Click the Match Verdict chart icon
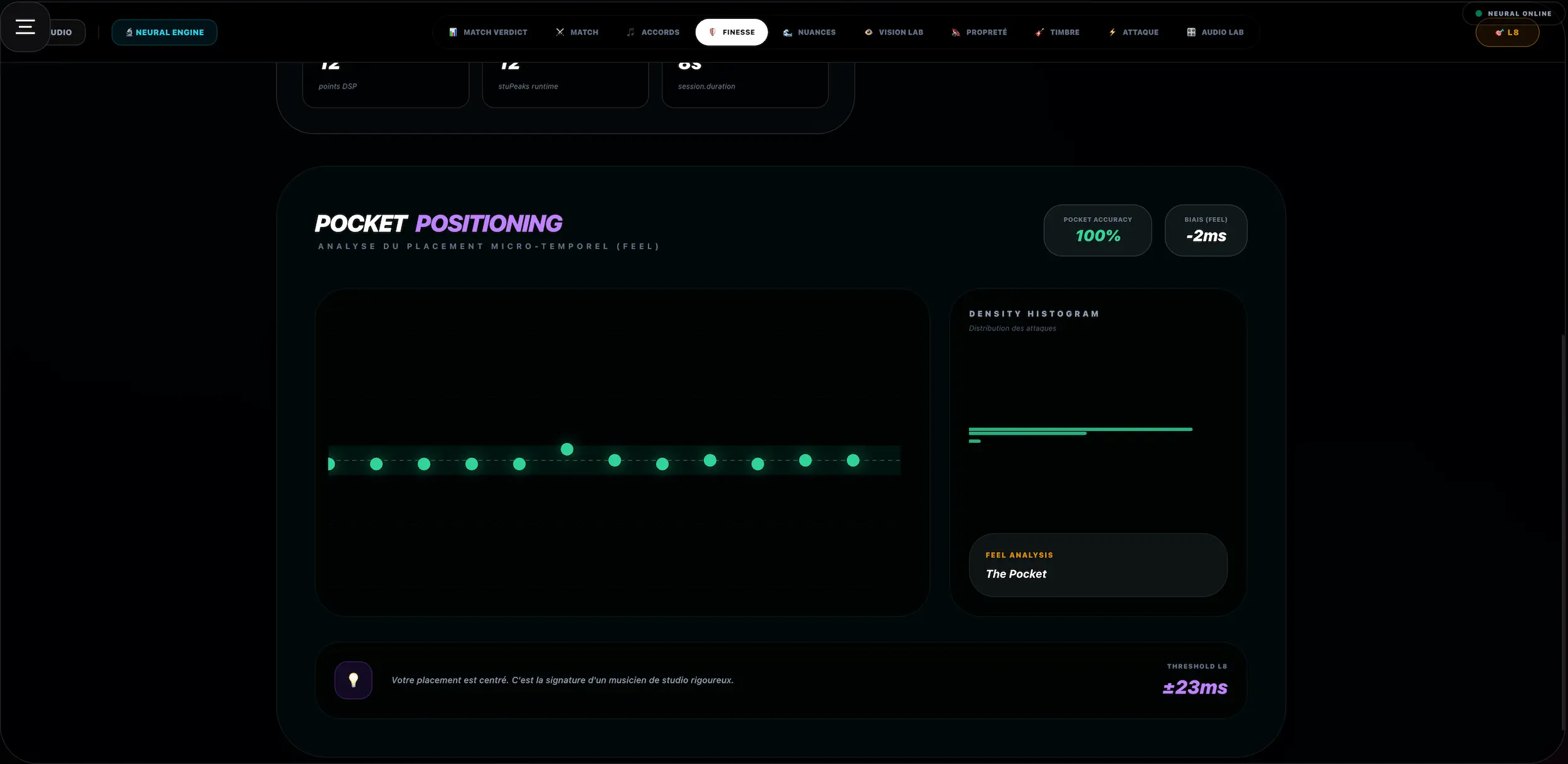 (x=453, y=32)
